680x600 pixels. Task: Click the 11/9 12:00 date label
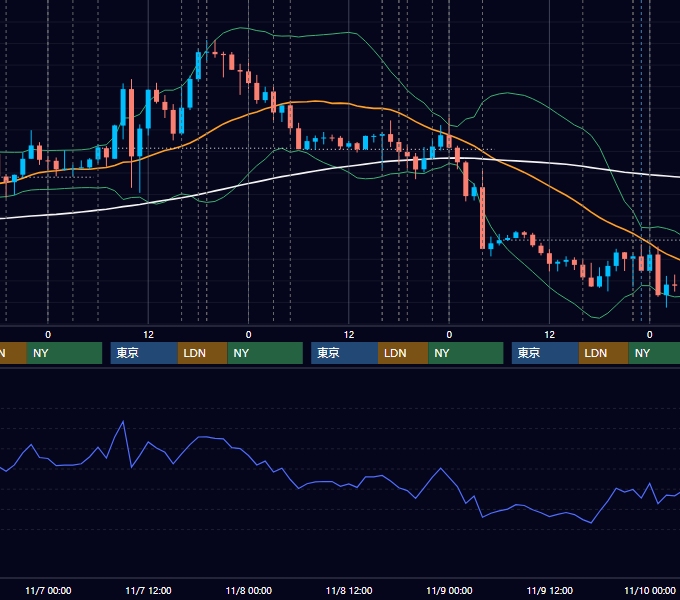tap(549, 591)
